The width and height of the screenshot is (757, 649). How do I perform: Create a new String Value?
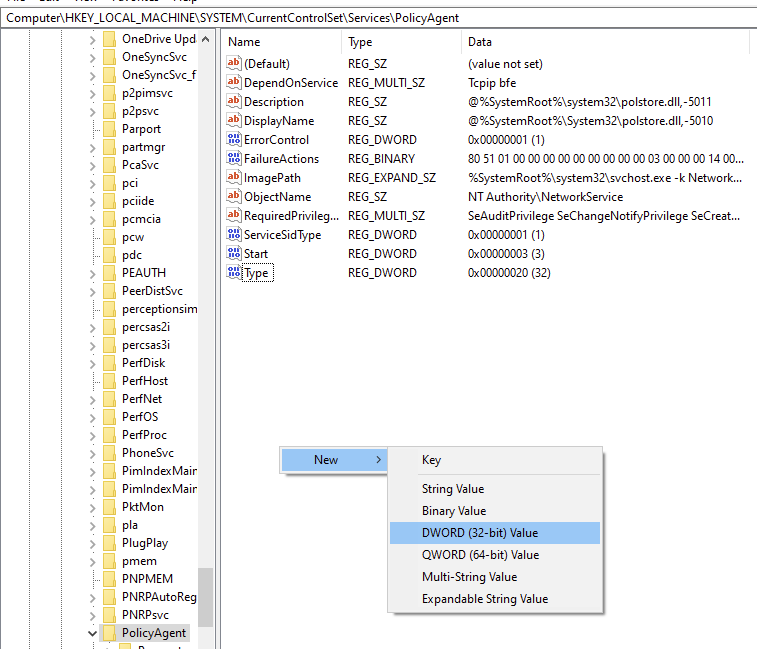(x=495, y=489)
